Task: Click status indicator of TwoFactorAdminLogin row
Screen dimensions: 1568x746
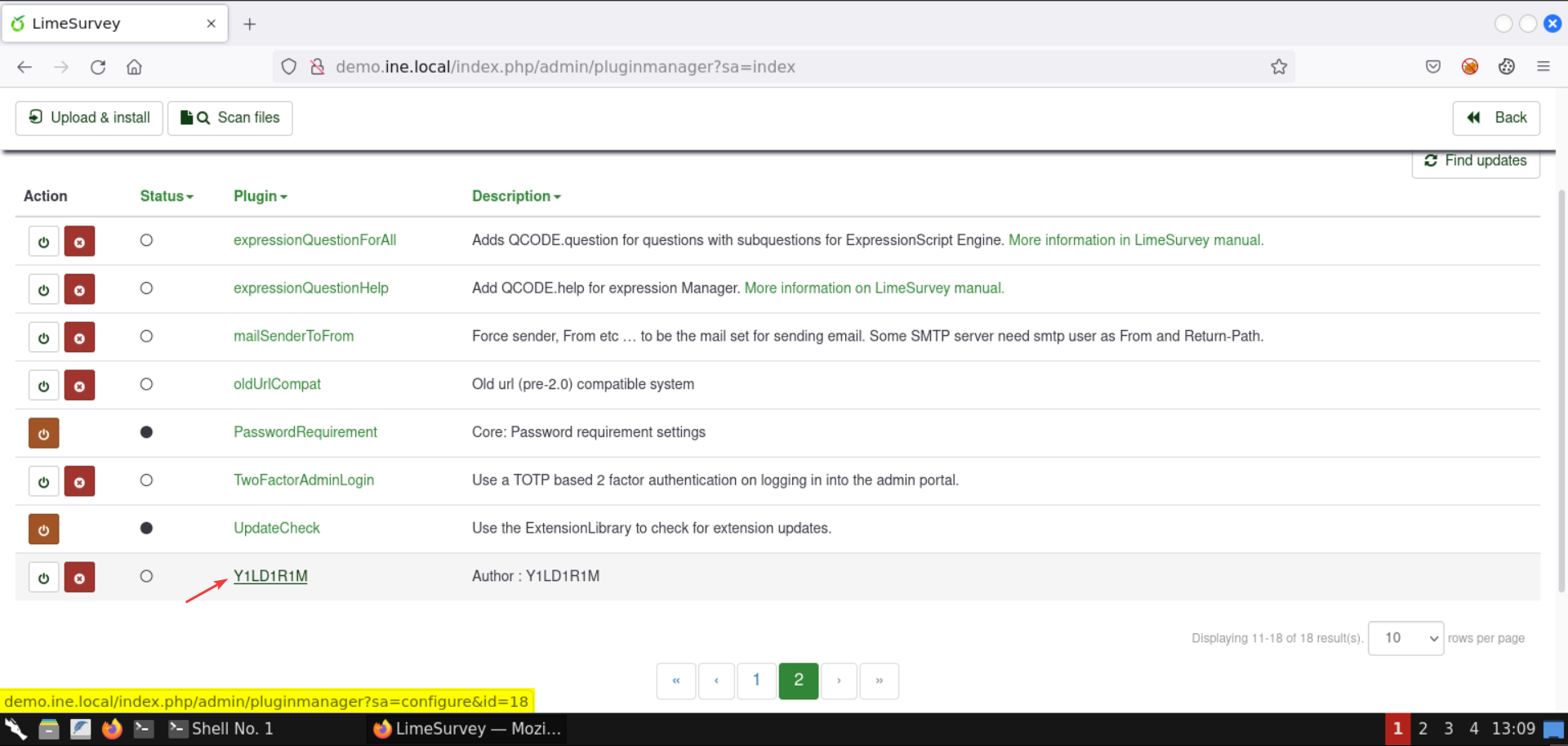Action: 146,480
